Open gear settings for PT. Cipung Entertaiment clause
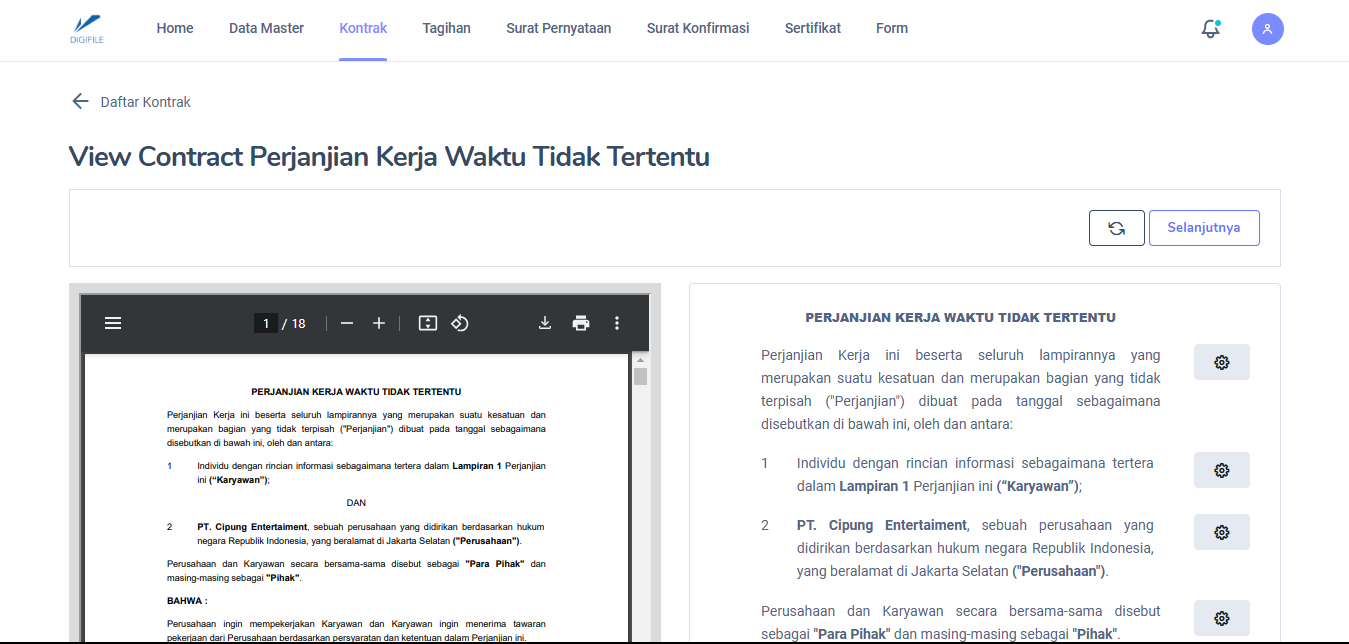 (1221, 532)
